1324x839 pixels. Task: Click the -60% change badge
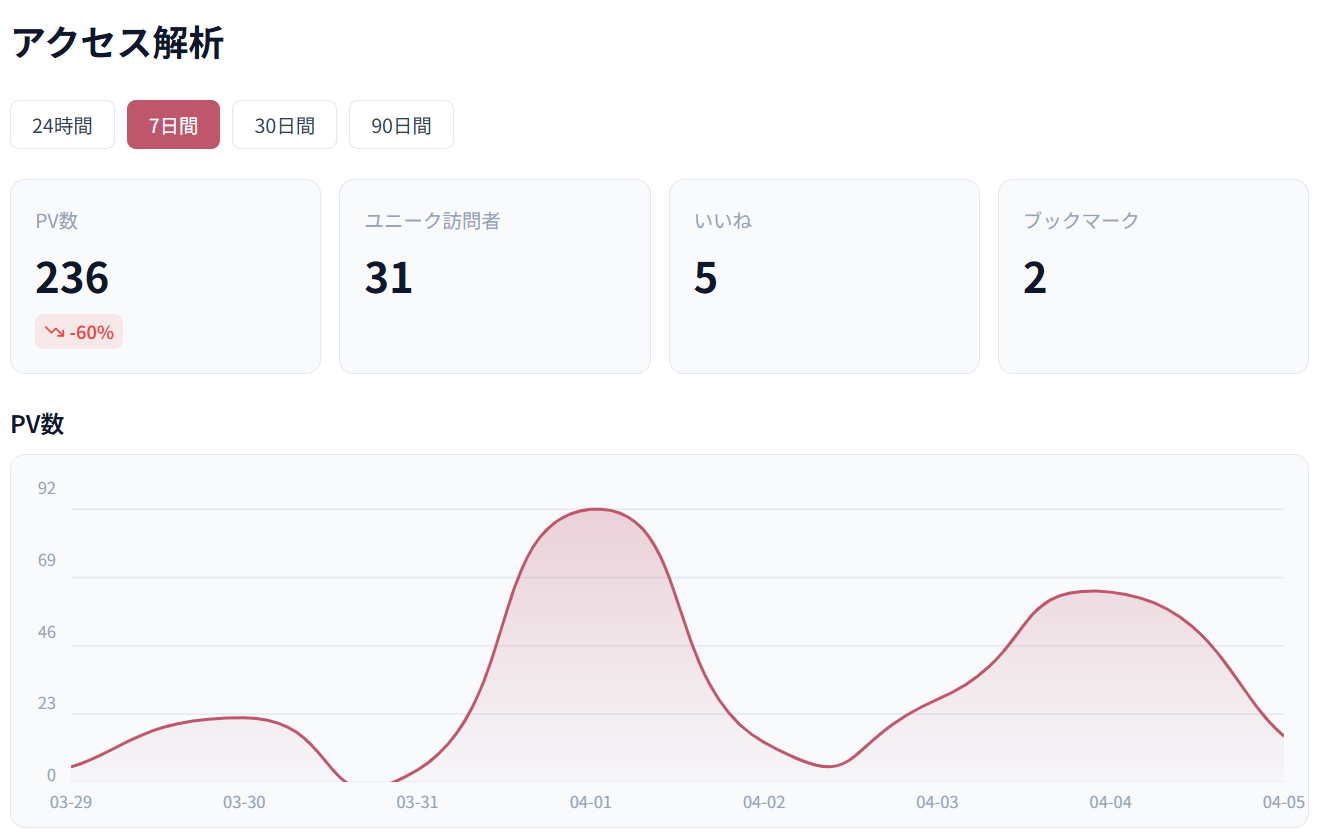coord(79,332)
